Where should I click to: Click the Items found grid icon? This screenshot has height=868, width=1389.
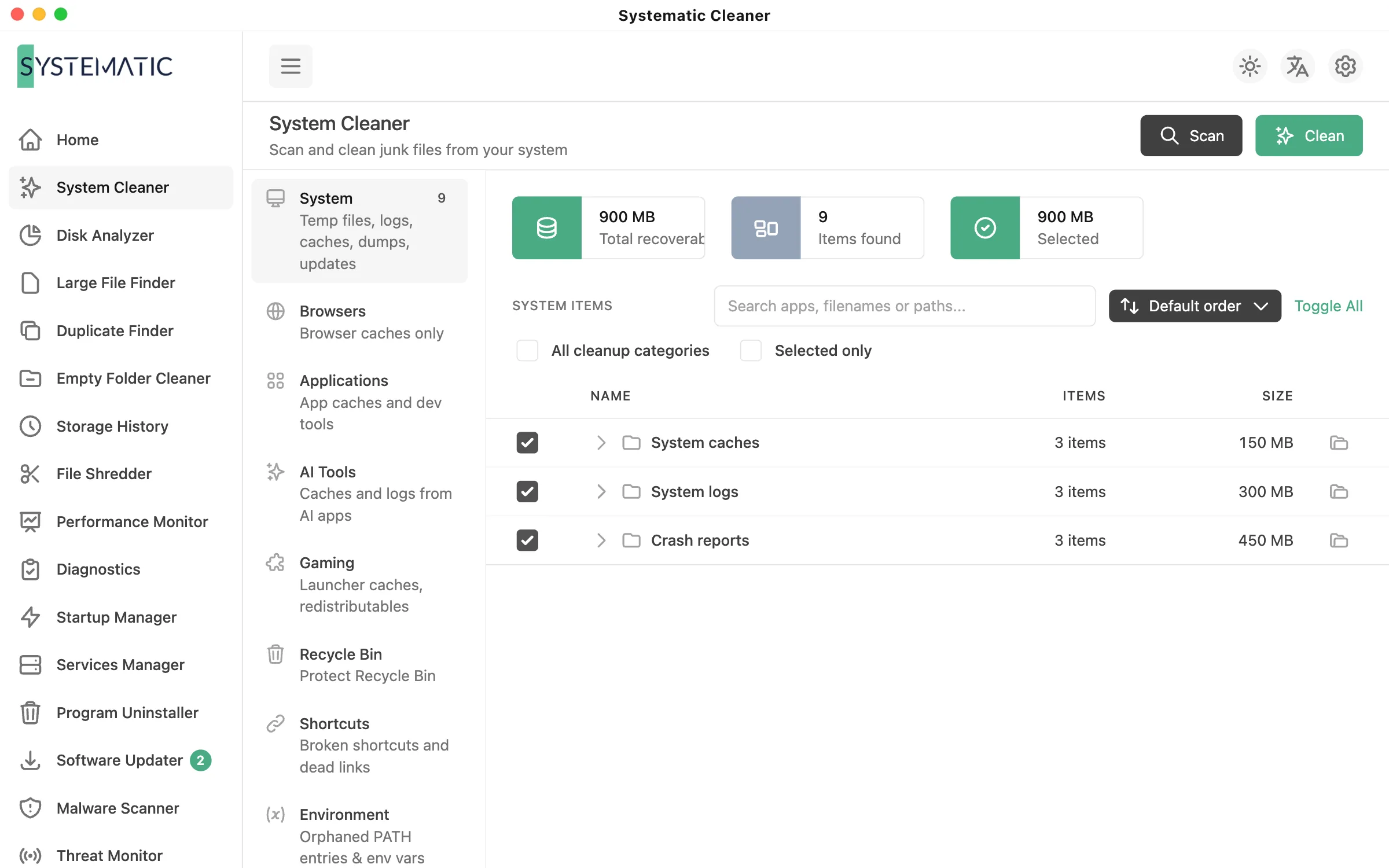[x=766, y=228]
